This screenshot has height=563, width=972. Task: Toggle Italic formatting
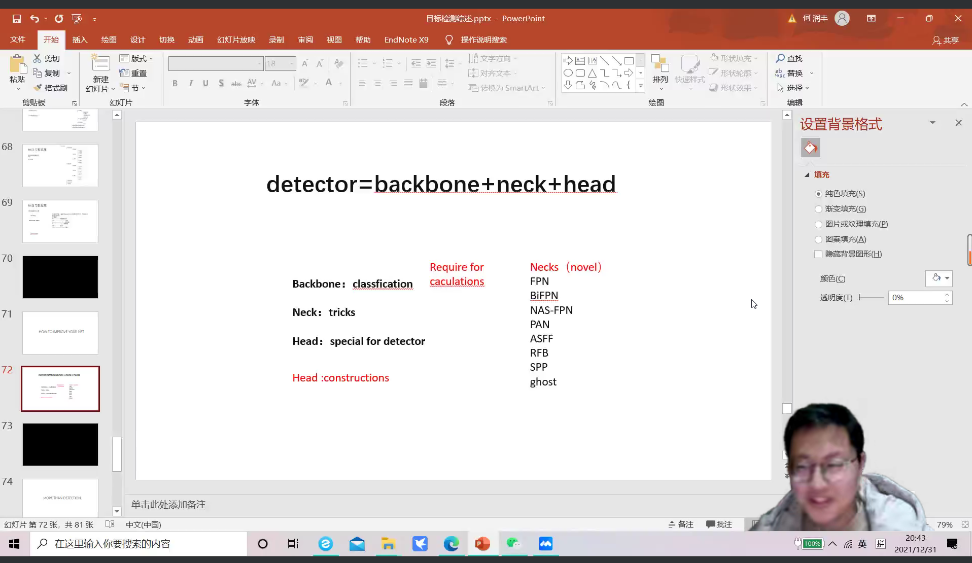click(x=190, y=83)
